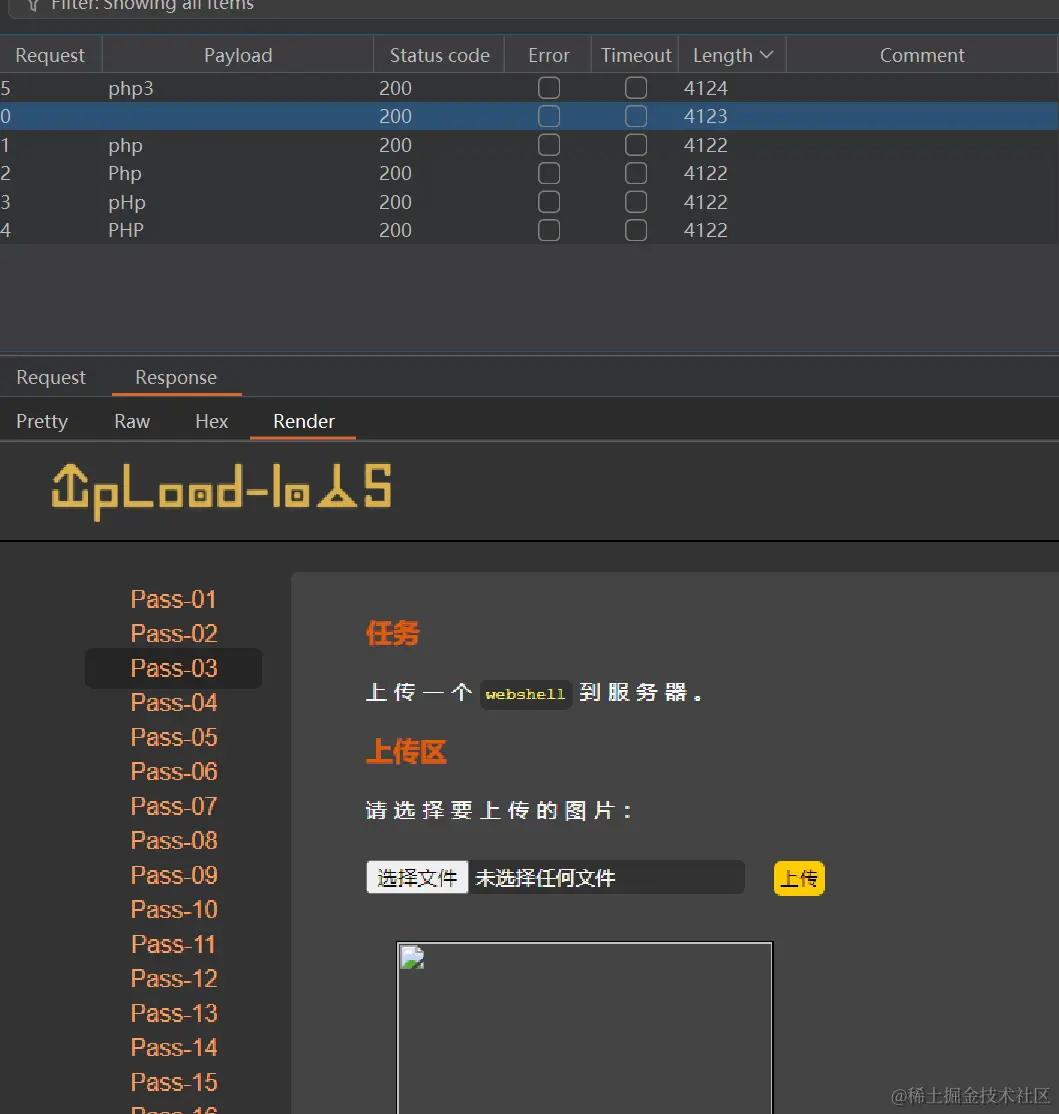The width and height of the screenshot is (1059, 1114).
Task: Switch to Hex view
Action: pos(212,421)
